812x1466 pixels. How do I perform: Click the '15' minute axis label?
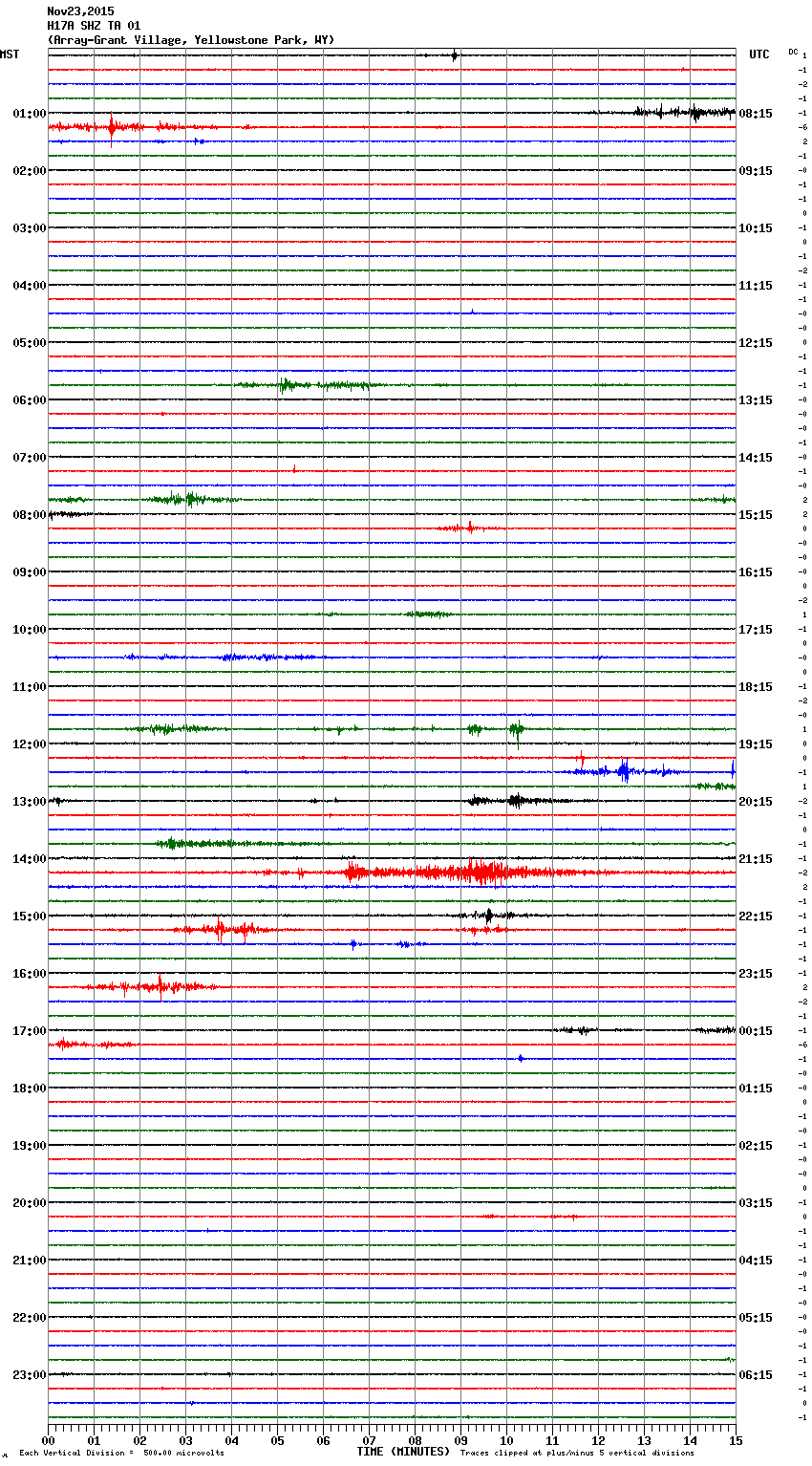(x=736, y=1439)
